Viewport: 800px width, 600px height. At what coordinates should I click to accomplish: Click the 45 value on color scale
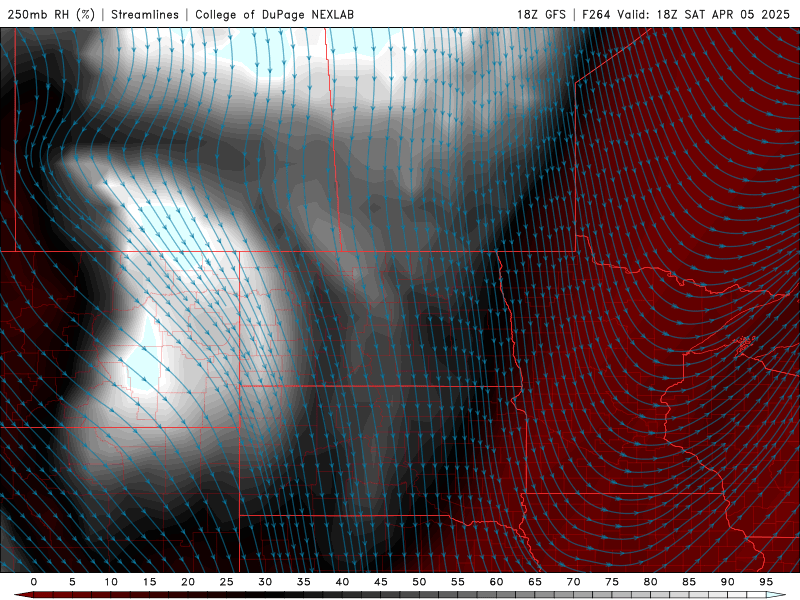coord(381,582)
